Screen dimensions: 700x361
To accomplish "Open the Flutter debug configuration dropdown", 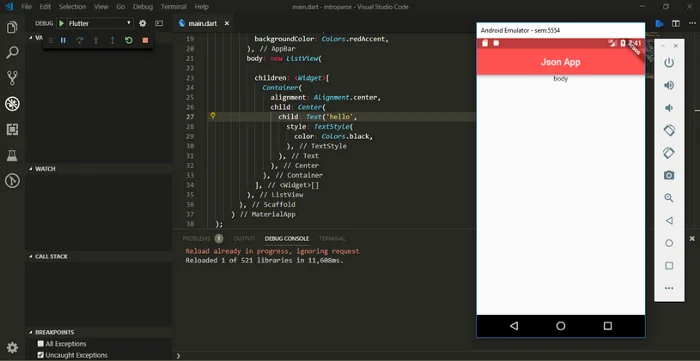I will click(x=100, y=23).
